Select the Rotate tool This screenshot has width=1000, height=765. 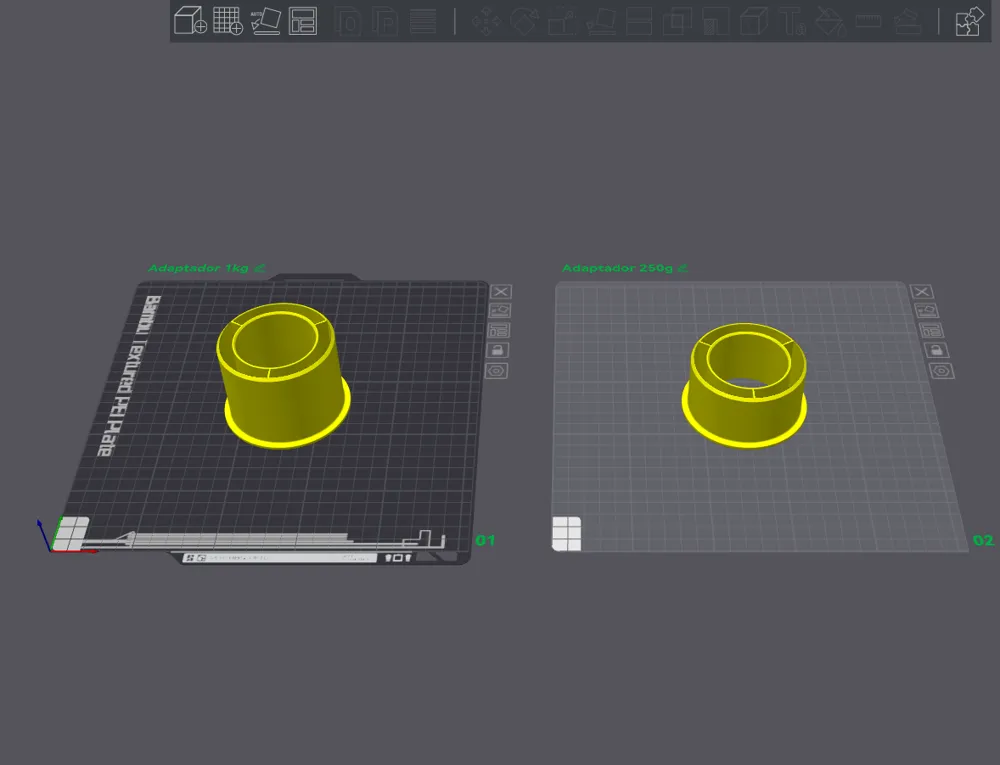(524, 20)
